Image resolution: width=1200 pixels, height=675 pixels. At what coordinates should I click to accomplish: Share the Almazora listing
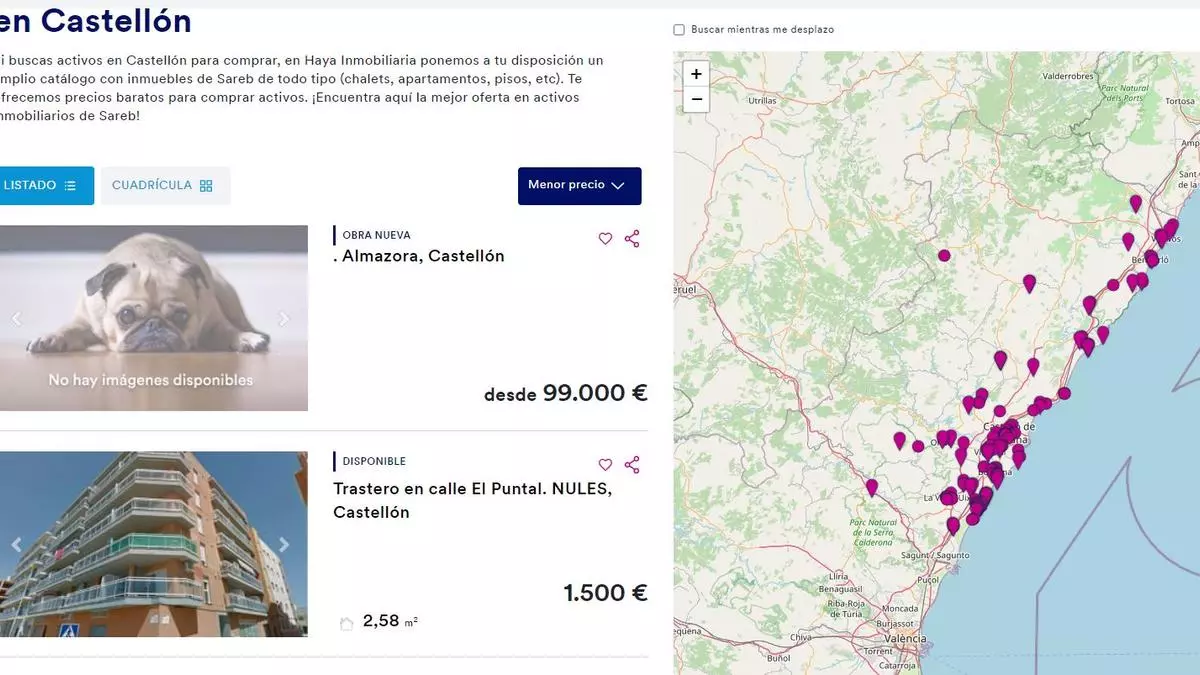632,239
